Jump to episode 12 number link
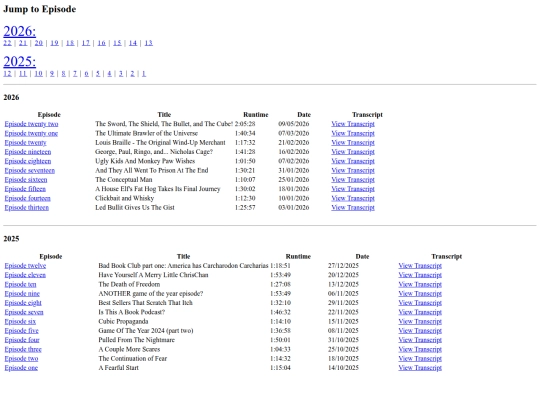Viewport: 540px width, 405px height. 7,73
